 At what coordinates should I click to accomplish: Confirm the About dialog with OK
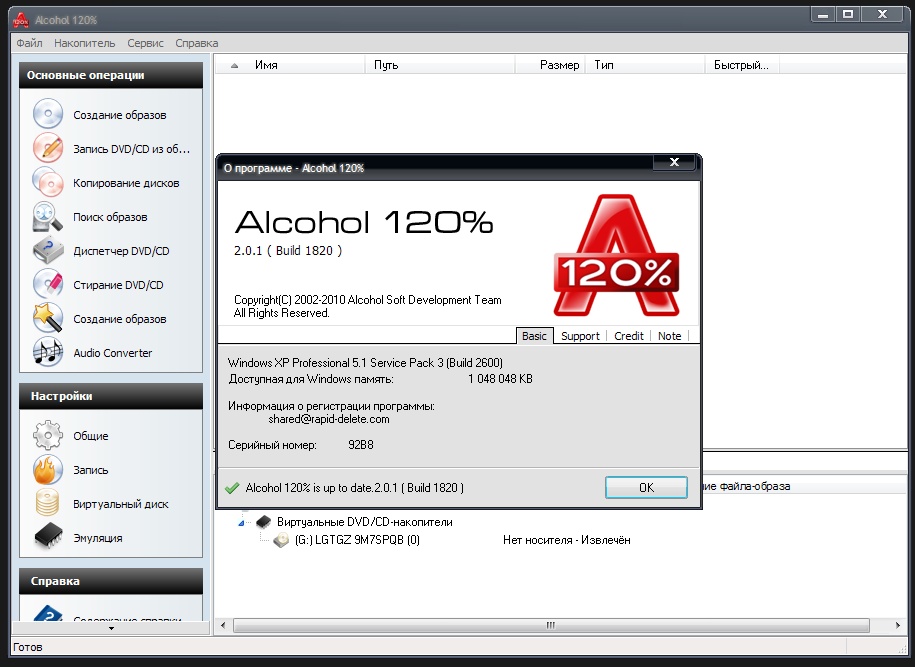coord(646,488)
